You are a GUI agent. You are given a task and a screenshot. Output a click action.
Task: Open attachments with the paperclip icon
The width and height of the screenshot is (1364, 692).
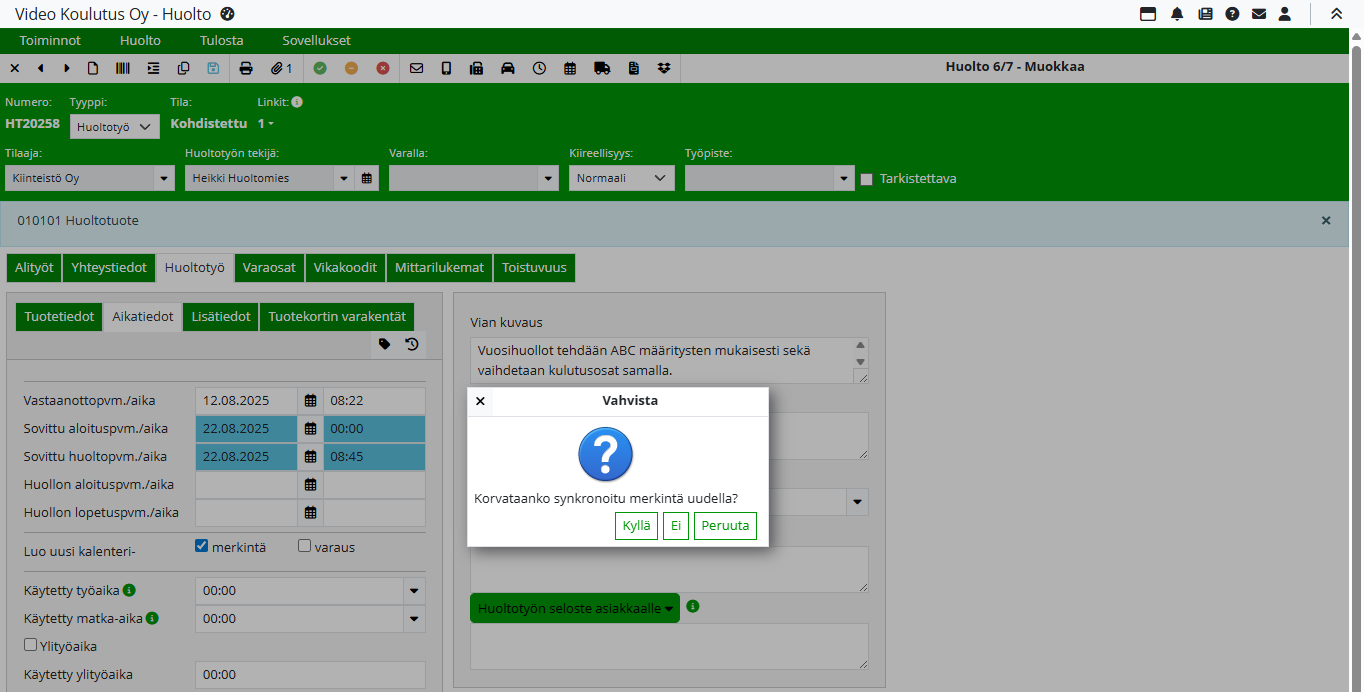click(x=281, y=68)
